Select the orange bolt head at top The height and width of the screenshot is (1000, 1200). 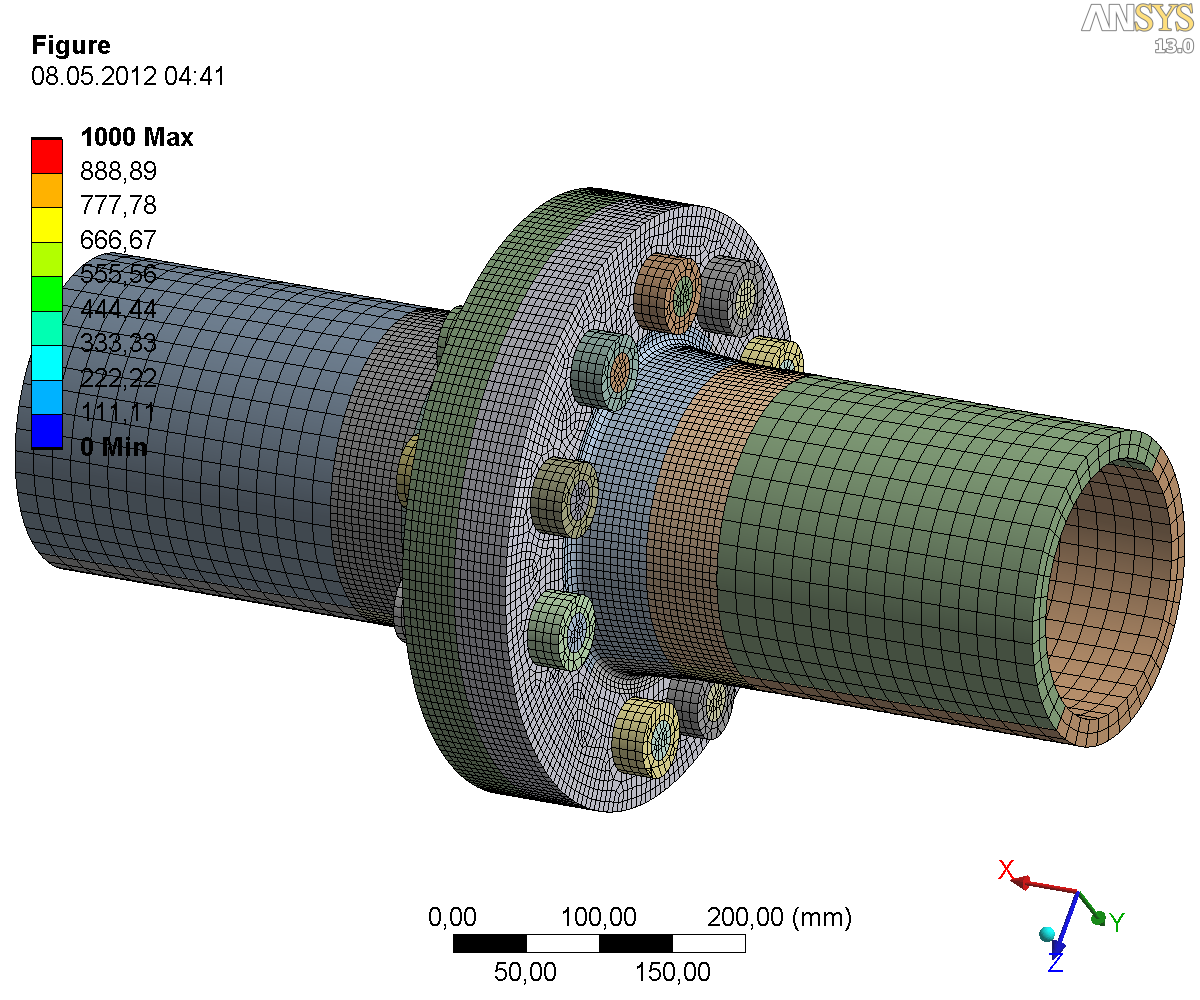[665, 293]
